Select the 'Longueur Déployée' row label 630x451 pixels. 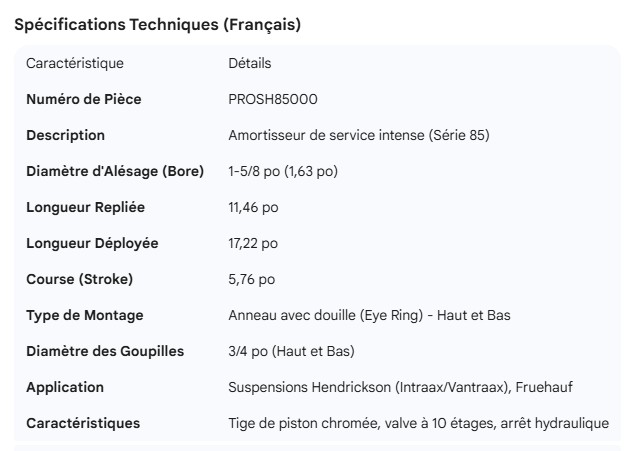92,243
